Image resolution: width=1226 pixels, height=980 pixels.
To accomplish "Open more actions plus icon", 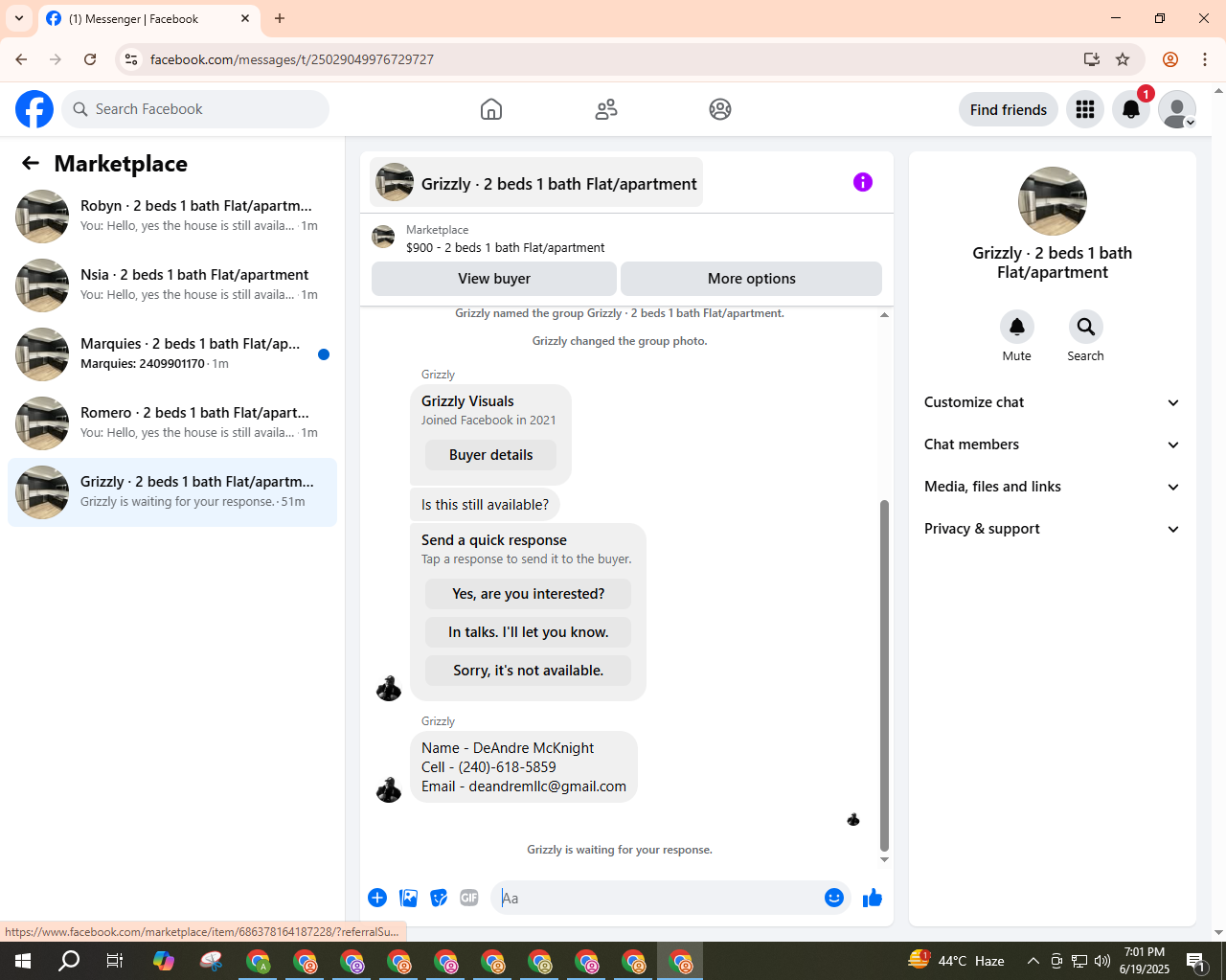I will (377, 898).
